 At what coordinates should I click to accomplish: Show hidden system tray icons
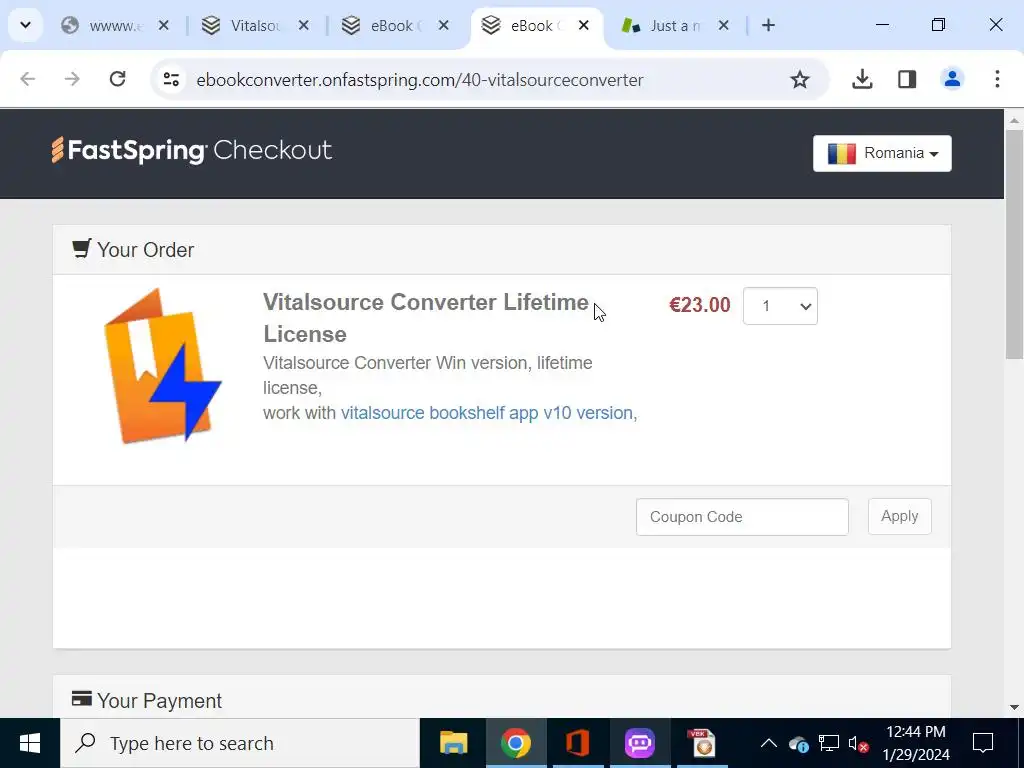click(769, 743)
